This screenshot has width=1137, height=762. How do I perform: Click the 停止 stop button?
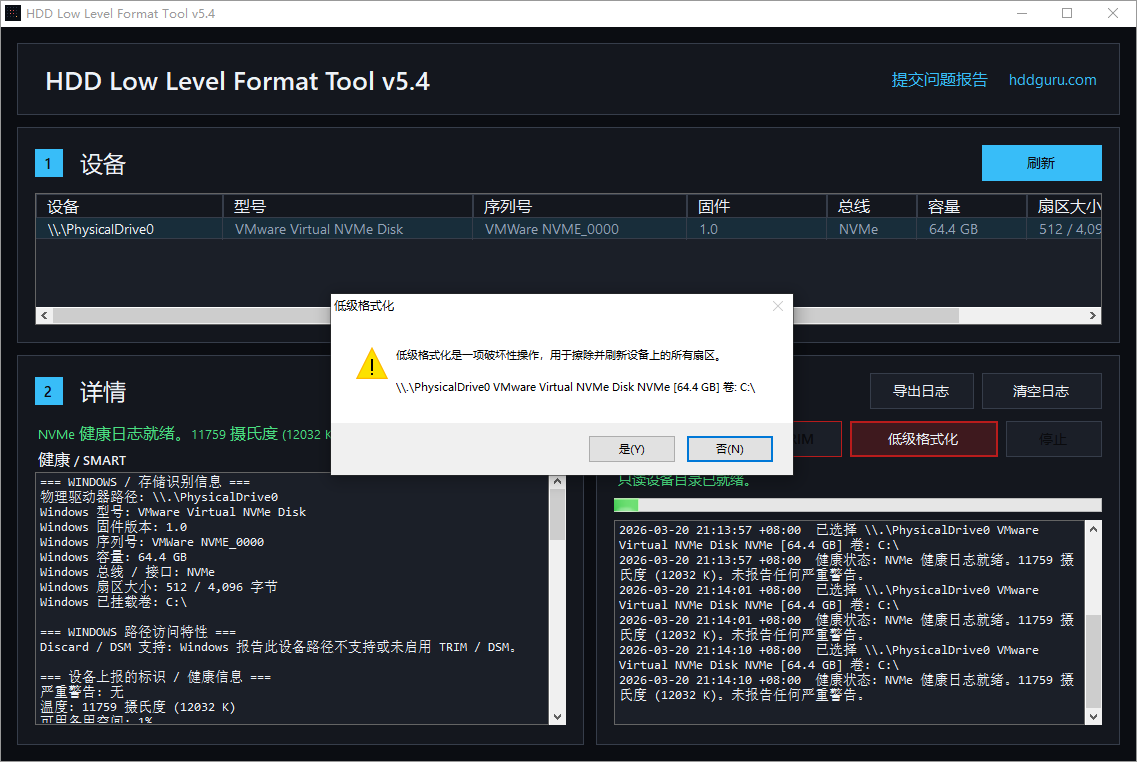point(1053,438)
